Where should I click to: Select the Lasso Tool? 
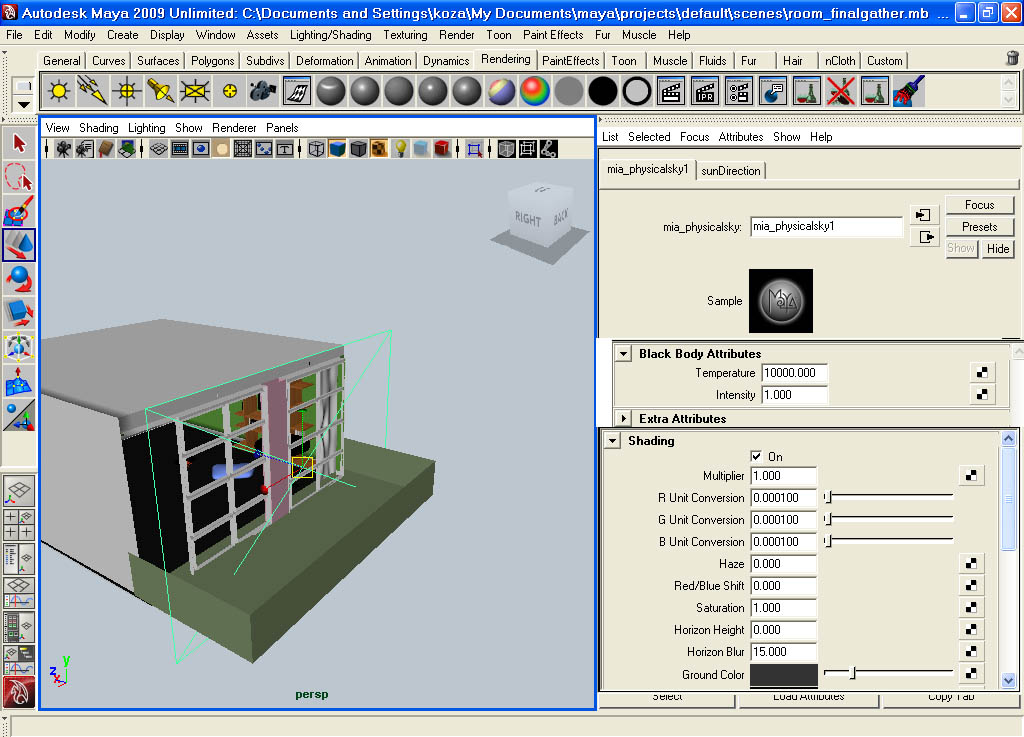[19, 177]
